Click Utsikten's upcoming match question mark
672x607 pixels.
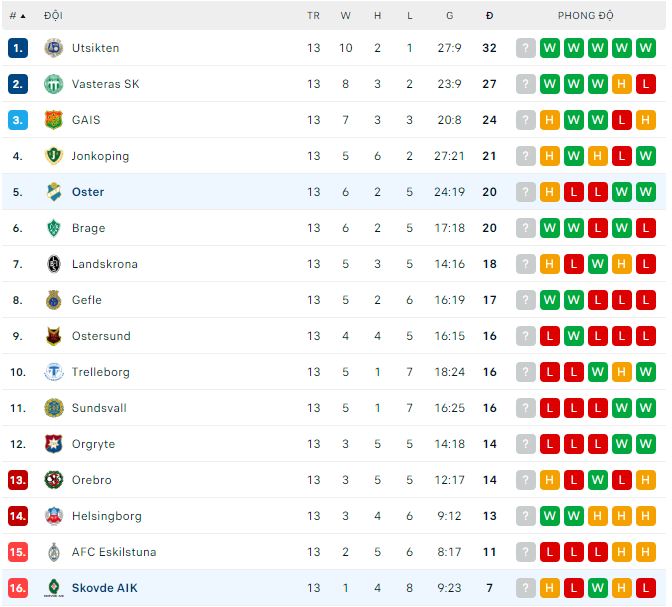526,48
